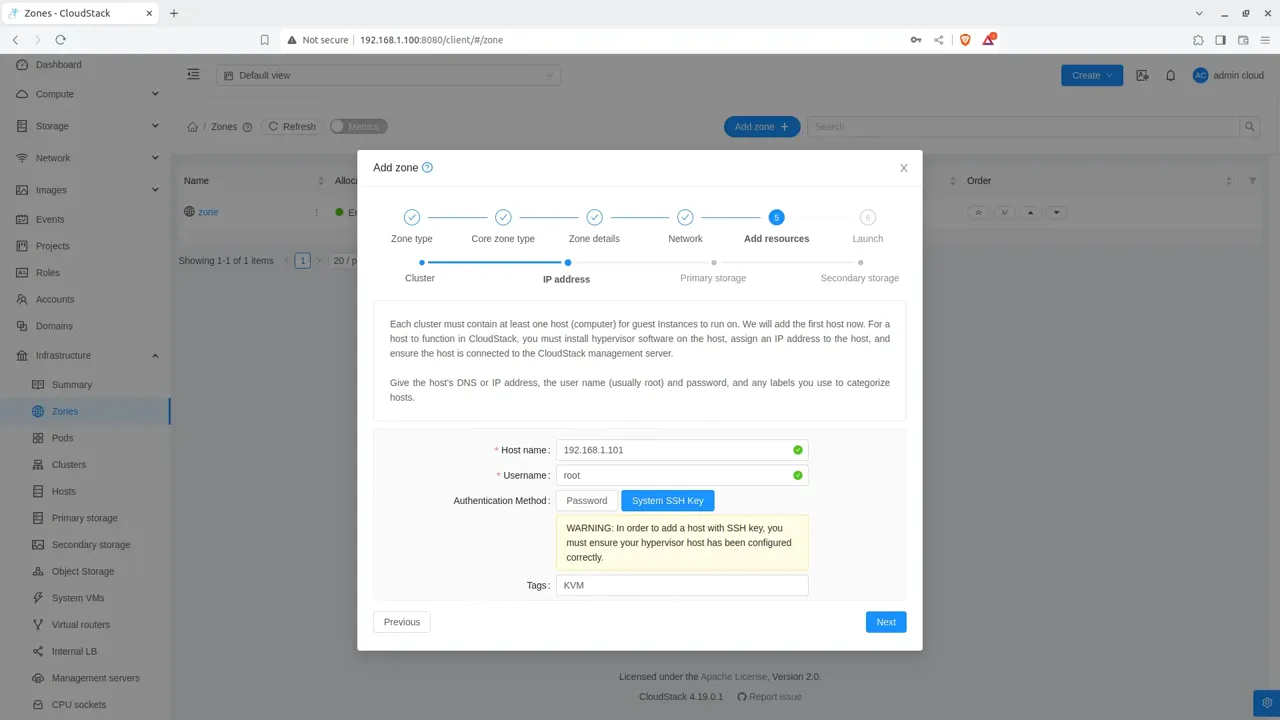Screen dimensions: 1280x720
Task: Collapse sidebar with the menu fold icon
Action: pyautogui.click(x=193, y=74)
